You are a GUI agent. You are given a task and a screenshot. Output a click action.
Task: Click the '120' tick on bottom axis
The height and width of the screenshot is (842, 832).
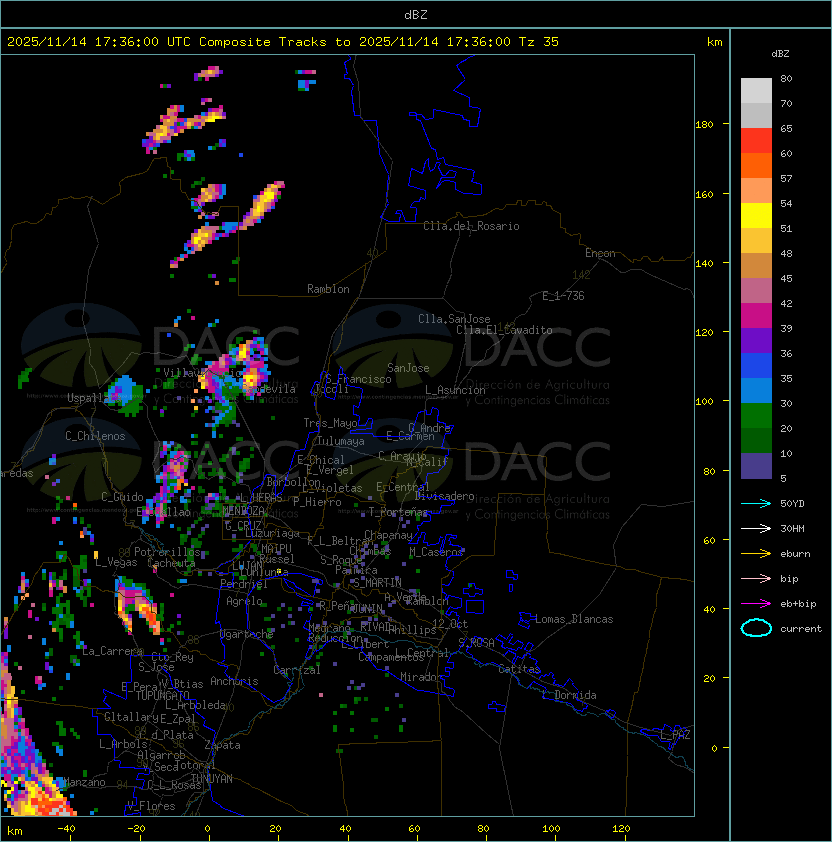pos(621,829)
